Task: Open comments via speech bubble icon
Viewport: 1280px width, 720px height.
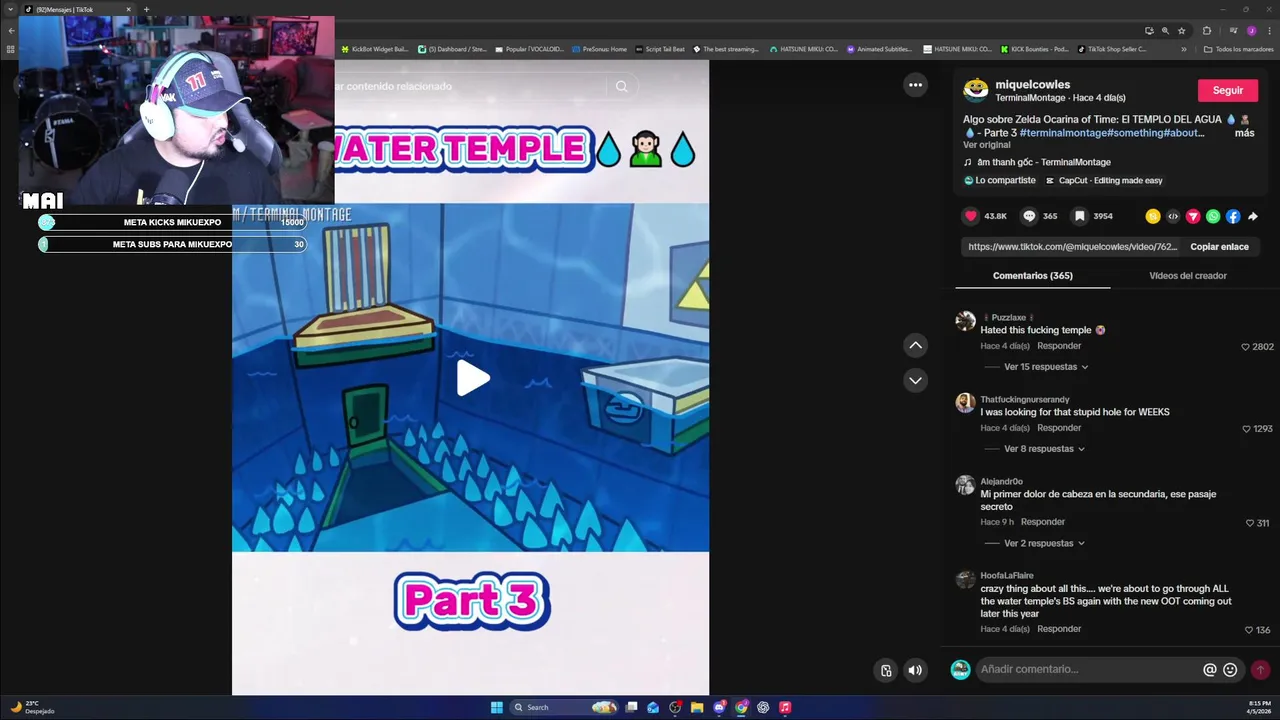Action: click(1029, 216)
